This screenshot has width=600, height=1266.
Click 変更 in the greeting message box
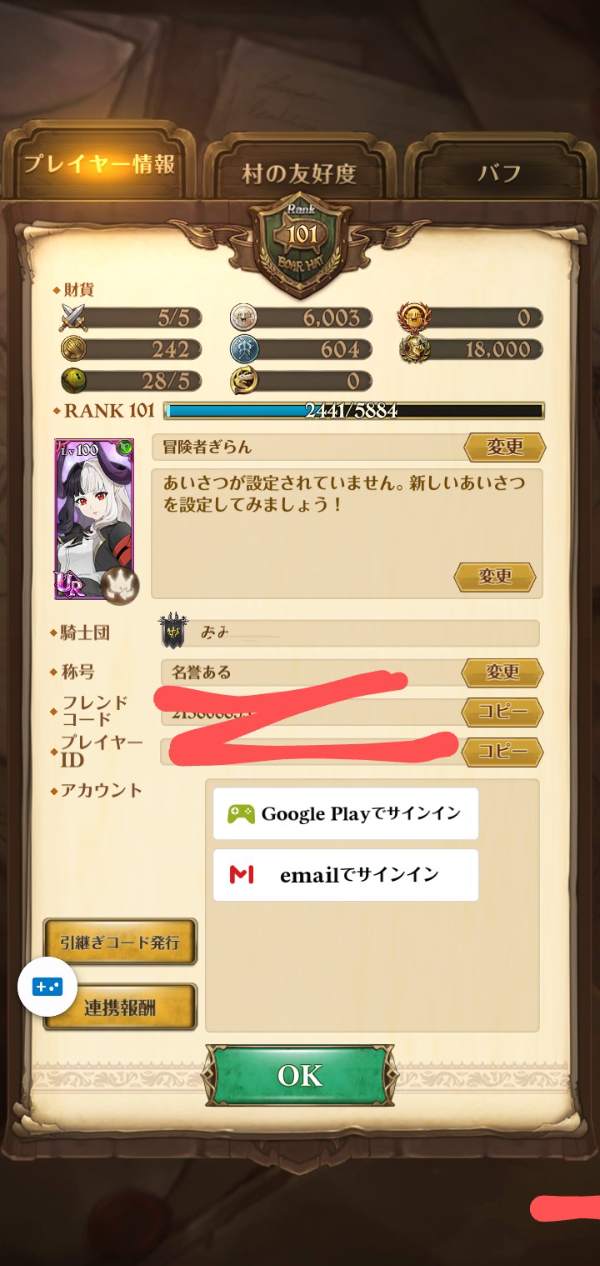coord(495,576)
